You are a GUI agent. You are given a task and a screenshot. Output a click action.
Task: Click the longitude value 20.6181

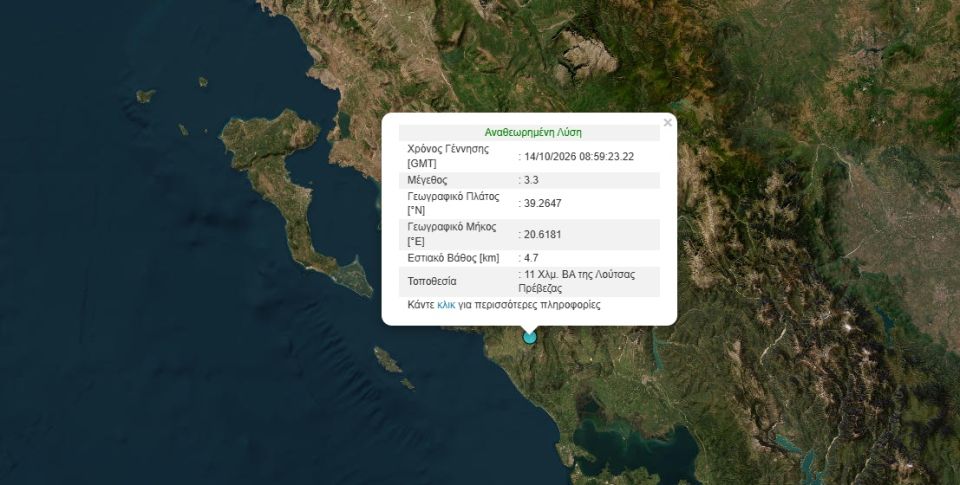(x=542, y=235)
